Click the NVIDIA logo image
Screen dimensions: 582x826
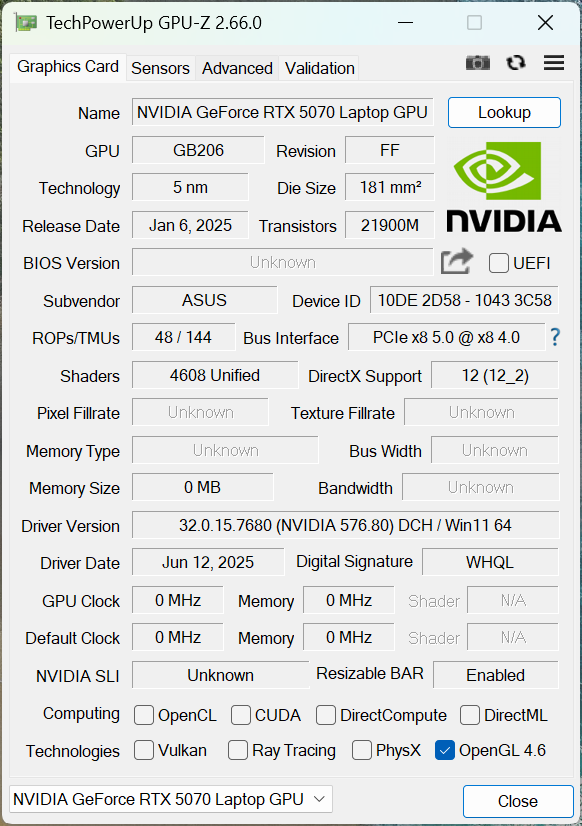click(x=504, y=187)
